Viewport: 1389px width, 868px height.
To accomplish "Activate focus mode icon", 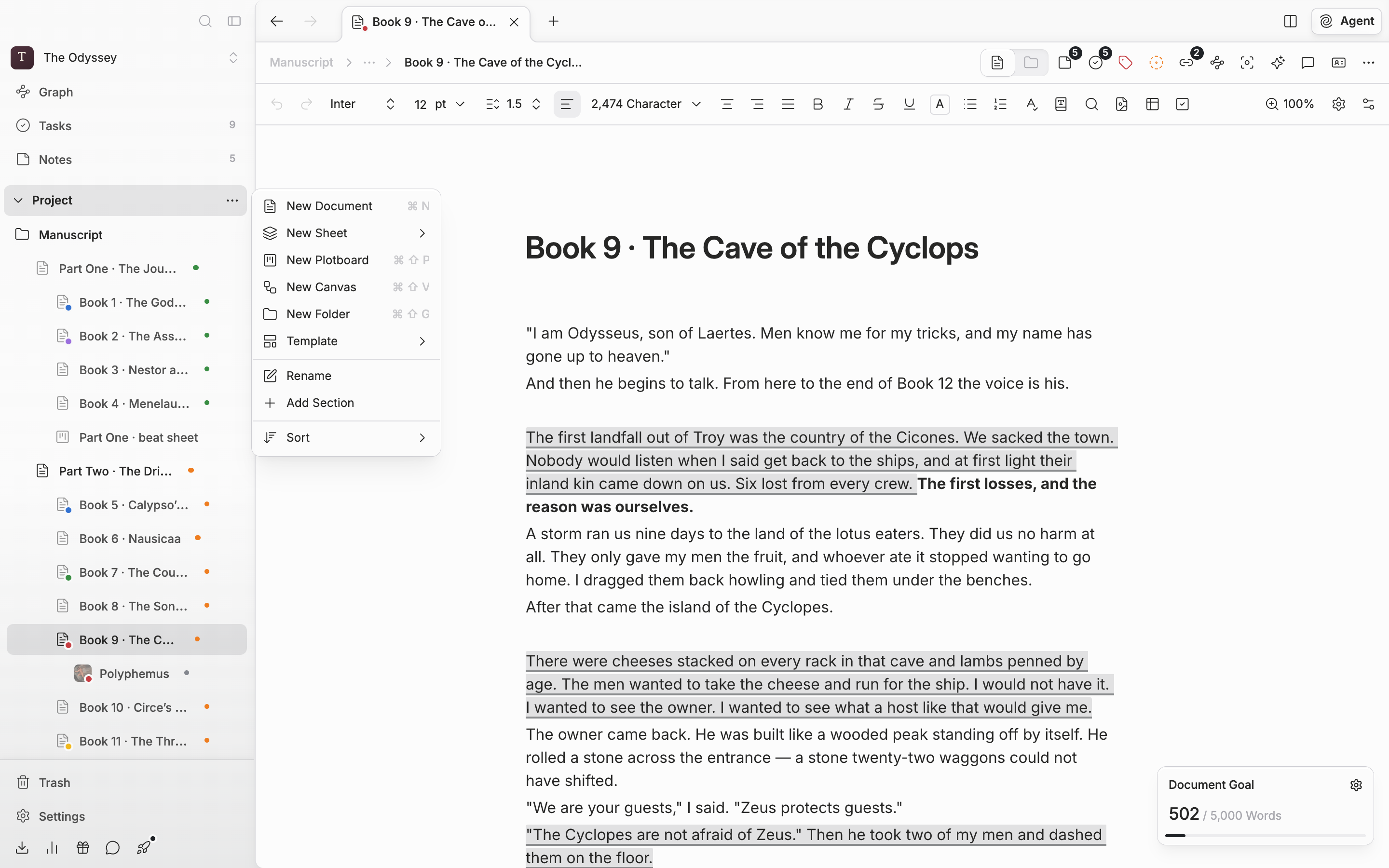I will tap(1247, 63).
